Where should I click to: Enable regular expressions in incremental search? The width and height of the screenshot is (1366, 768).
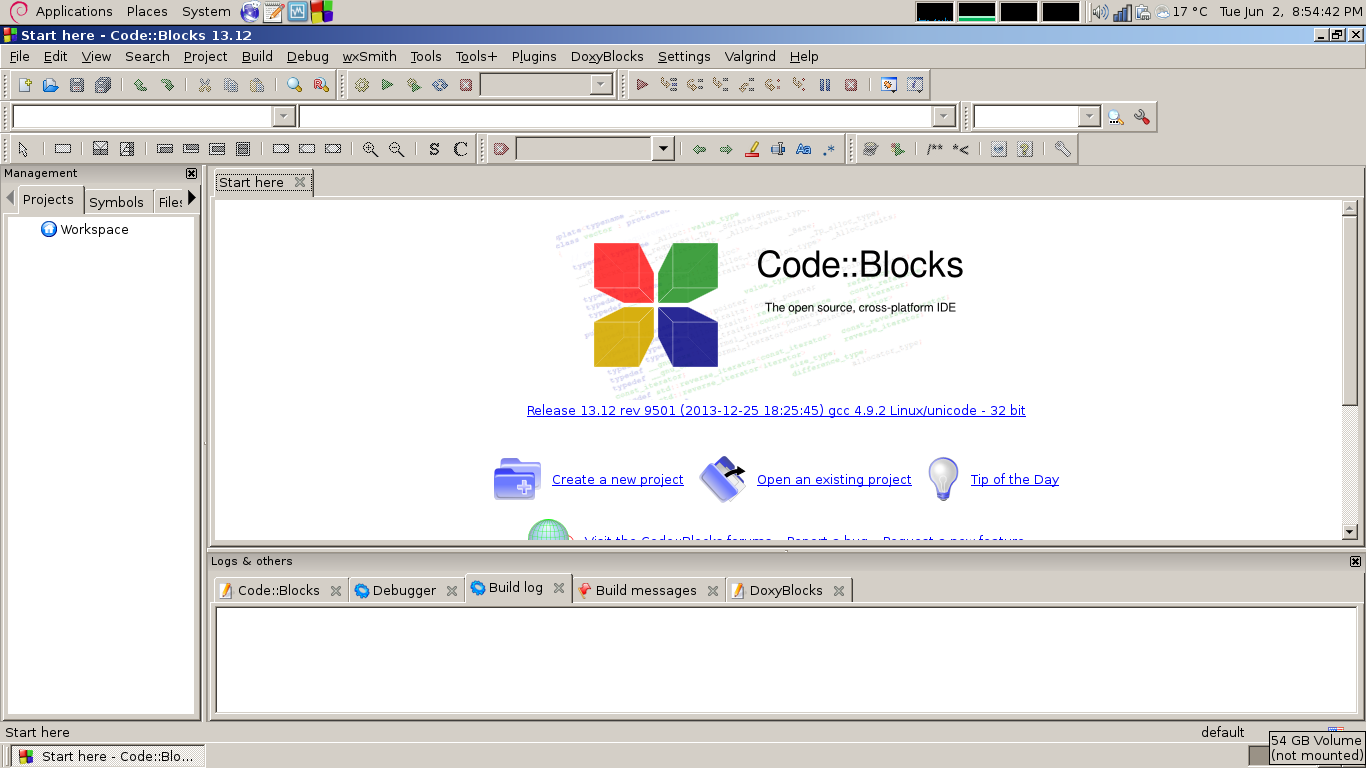click(827, 149)
